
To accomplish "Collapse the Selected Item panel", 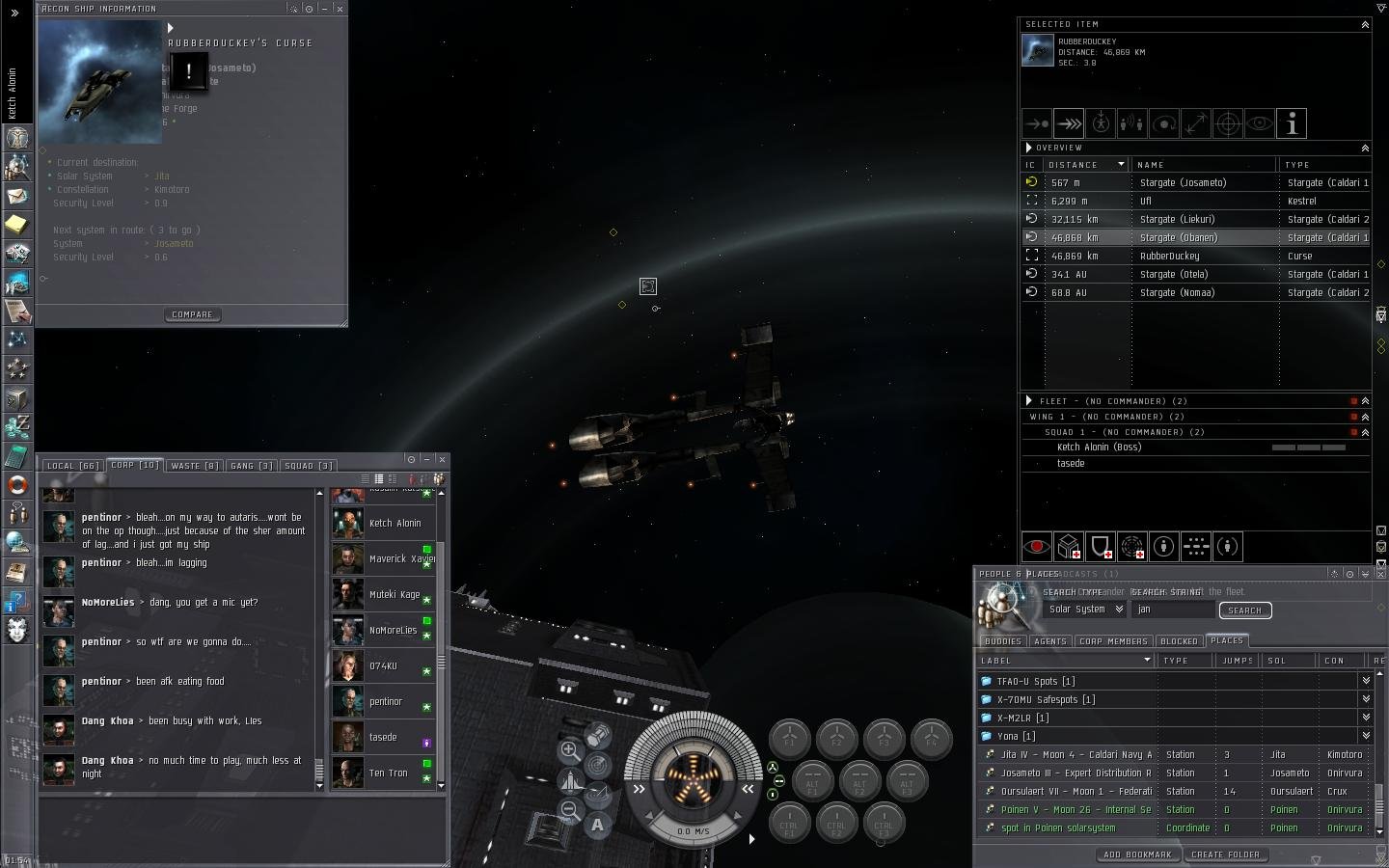I will 1365,24.
